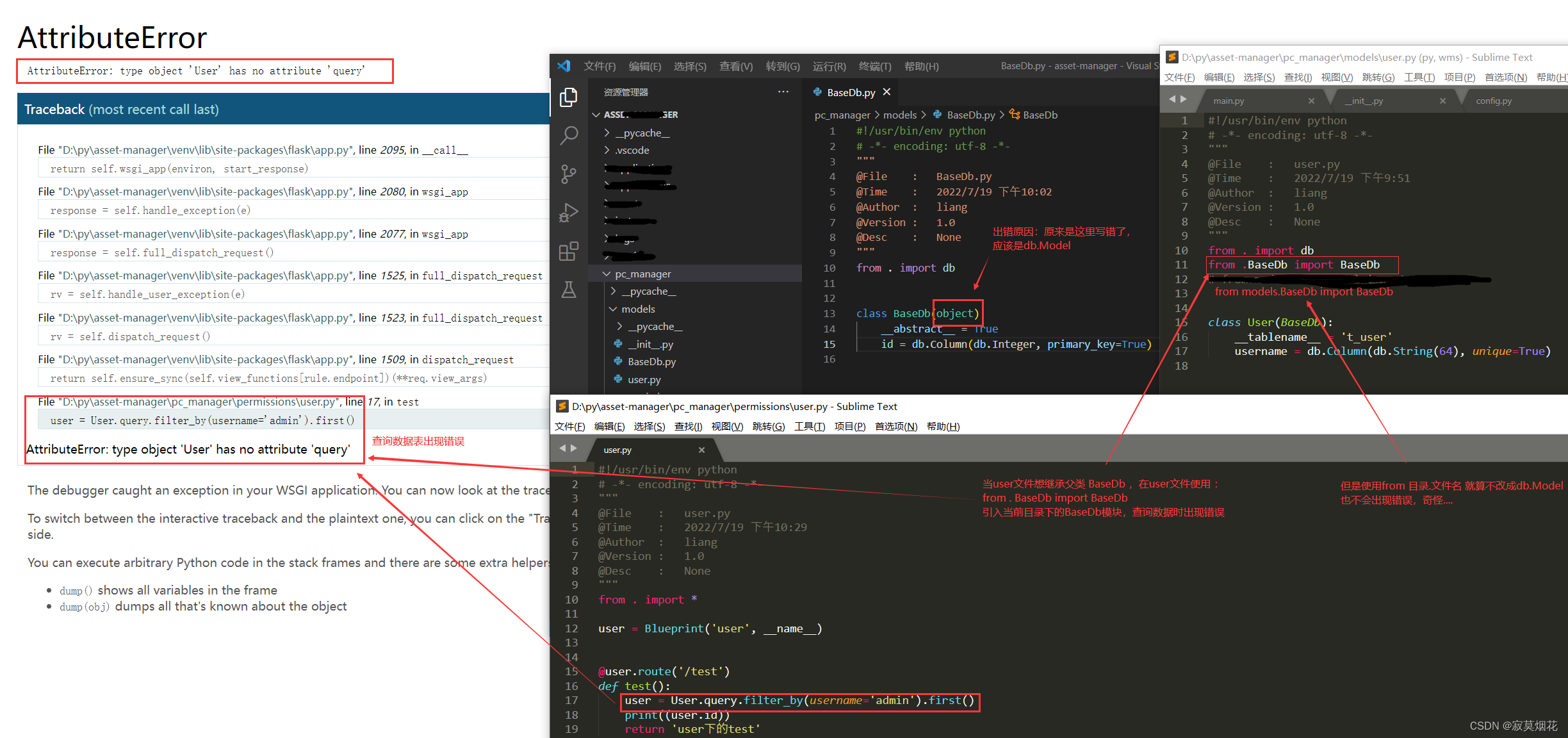Screen dimensions: 1568x738
Task: Open user.py in the explorer tree
Action: [x=644, y=379]
